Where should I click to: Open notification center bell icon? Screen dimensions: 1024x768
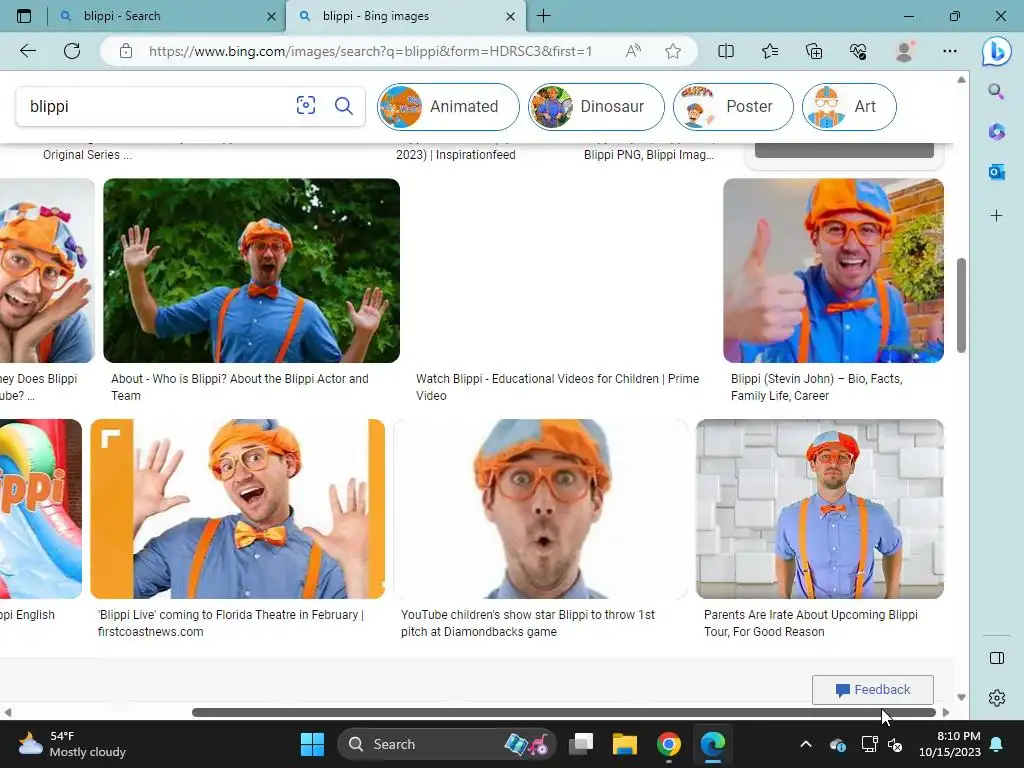coord(997,744)
